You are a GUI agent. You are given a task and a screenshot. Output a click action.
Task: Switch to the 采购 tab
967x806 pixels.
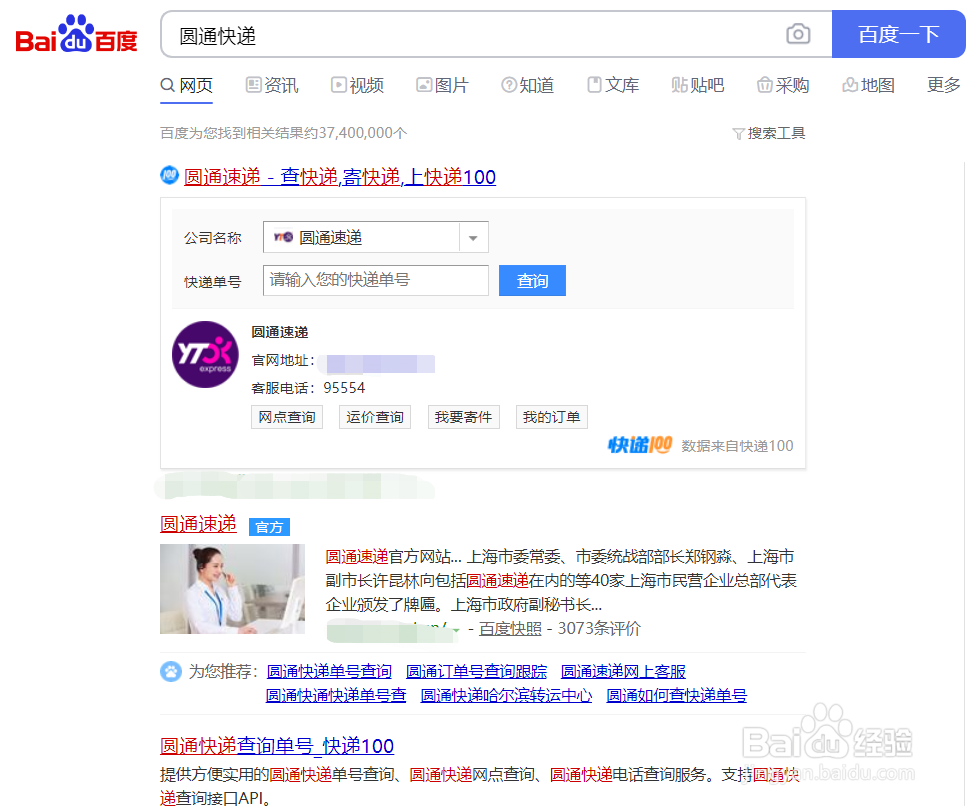point(783,85)
